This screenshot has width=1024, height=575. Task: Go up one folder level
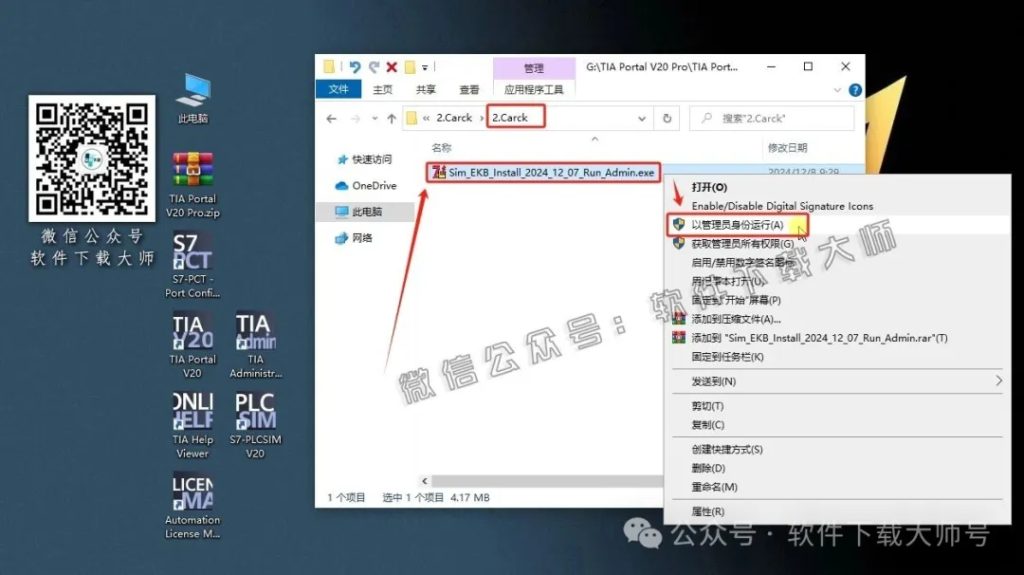point(392,118)
